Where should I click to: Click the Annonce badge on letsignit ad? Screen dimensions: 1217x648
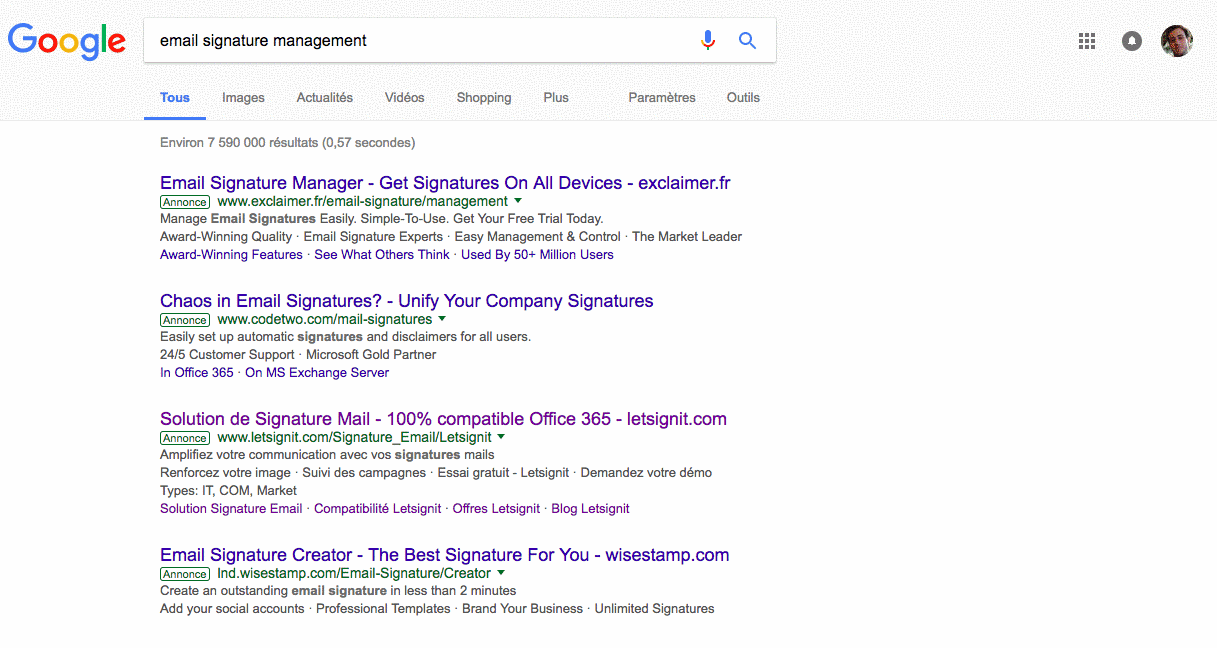[x=185, y=438]
